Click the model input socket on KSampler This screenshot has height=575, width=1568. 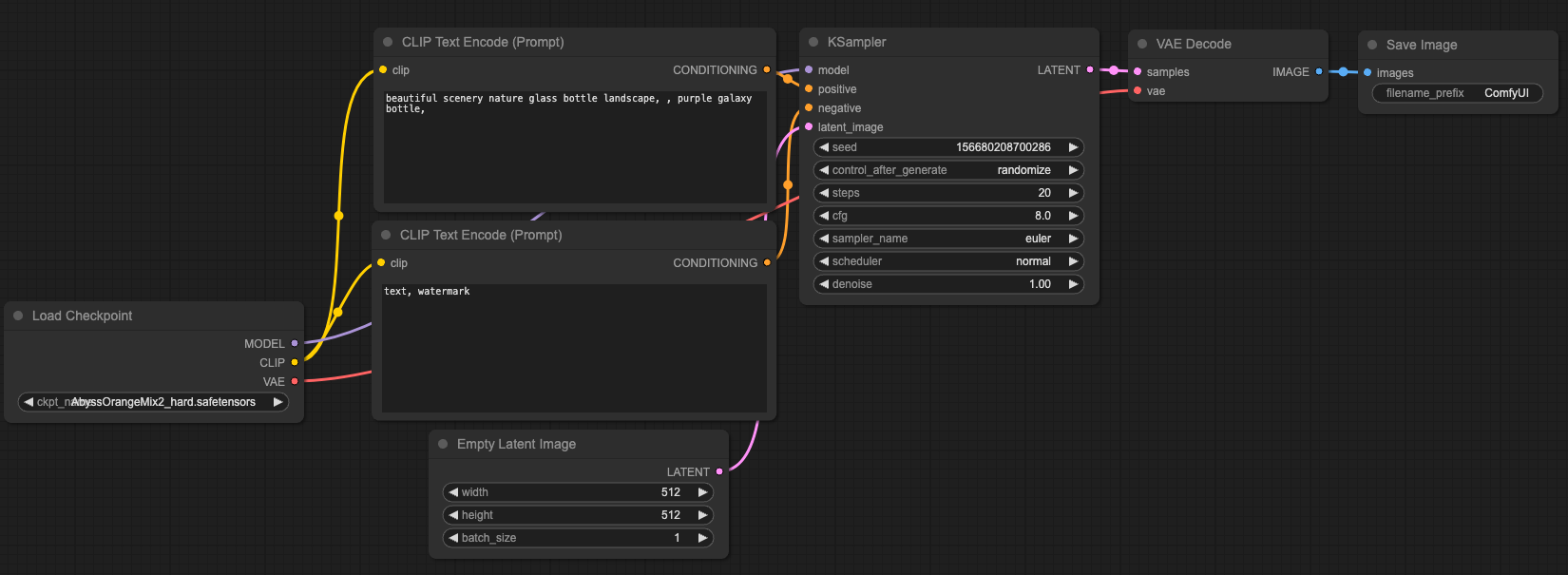click(809, 69)
